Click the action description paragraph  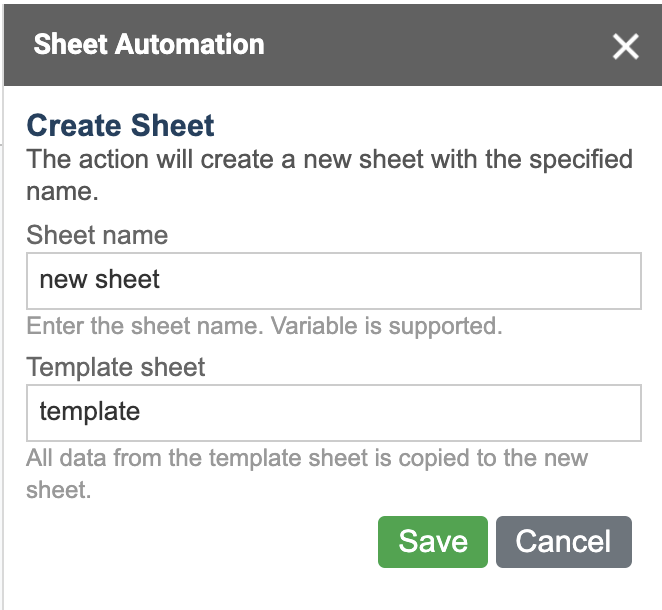[x=329, y=175]
